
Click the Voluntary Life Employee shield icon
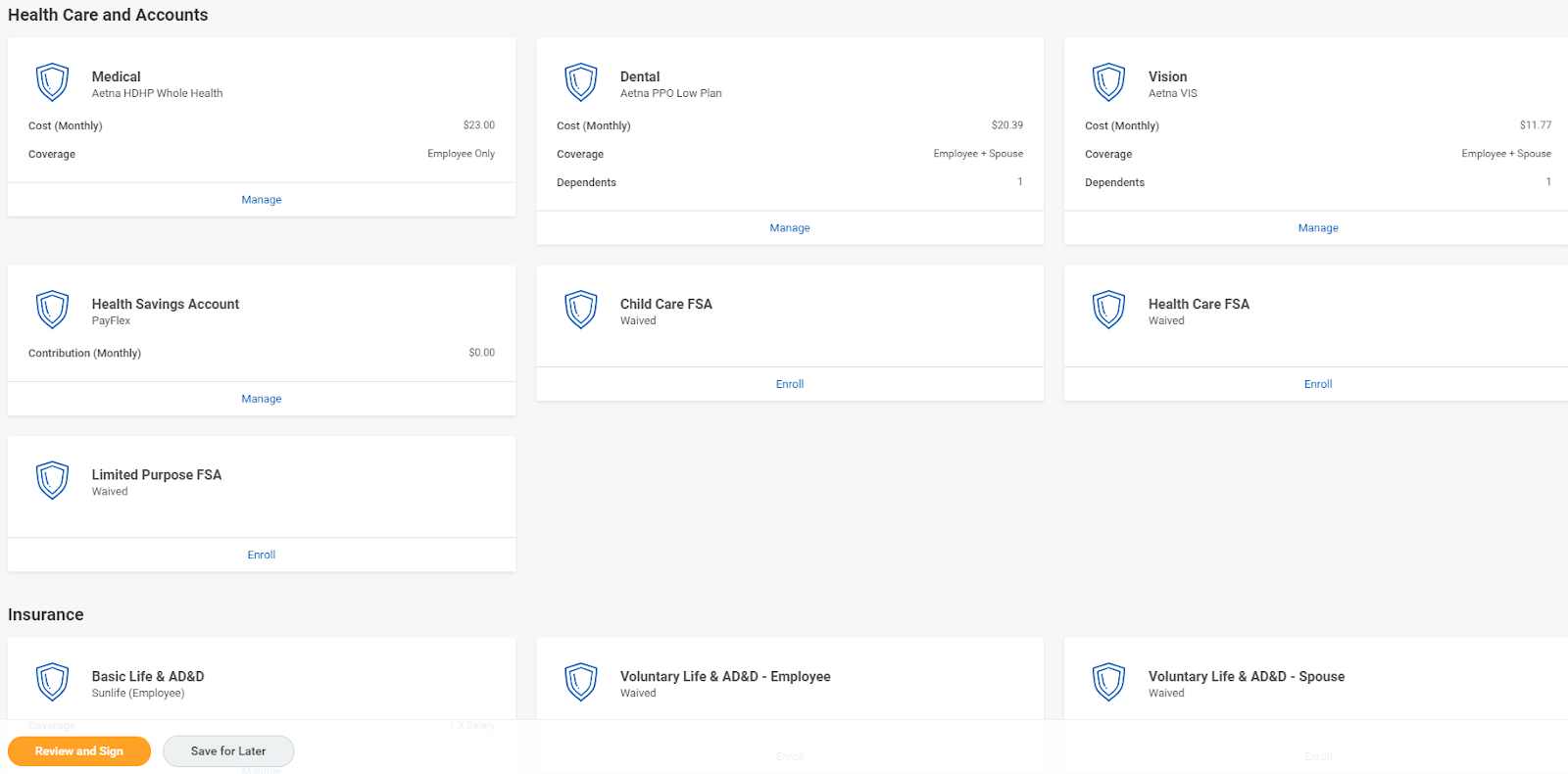(x=580, y=682)
